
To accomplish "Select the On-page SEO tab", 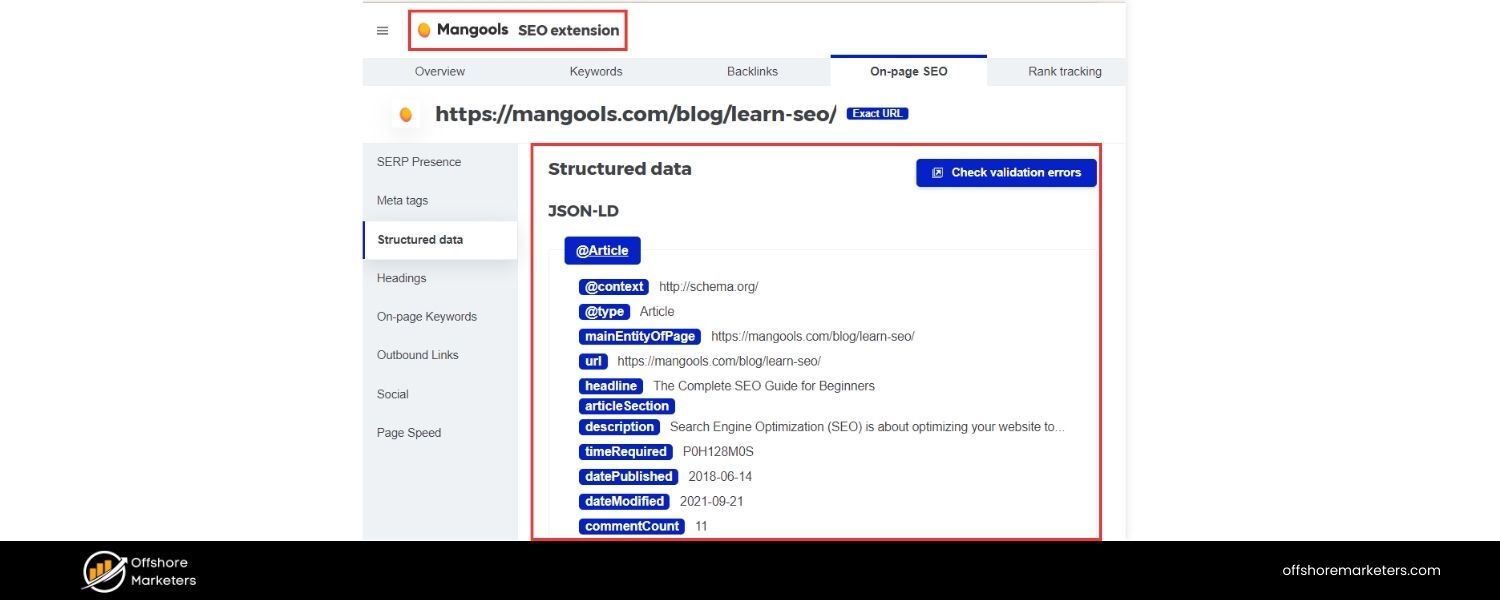I will [x=908, y=71].
